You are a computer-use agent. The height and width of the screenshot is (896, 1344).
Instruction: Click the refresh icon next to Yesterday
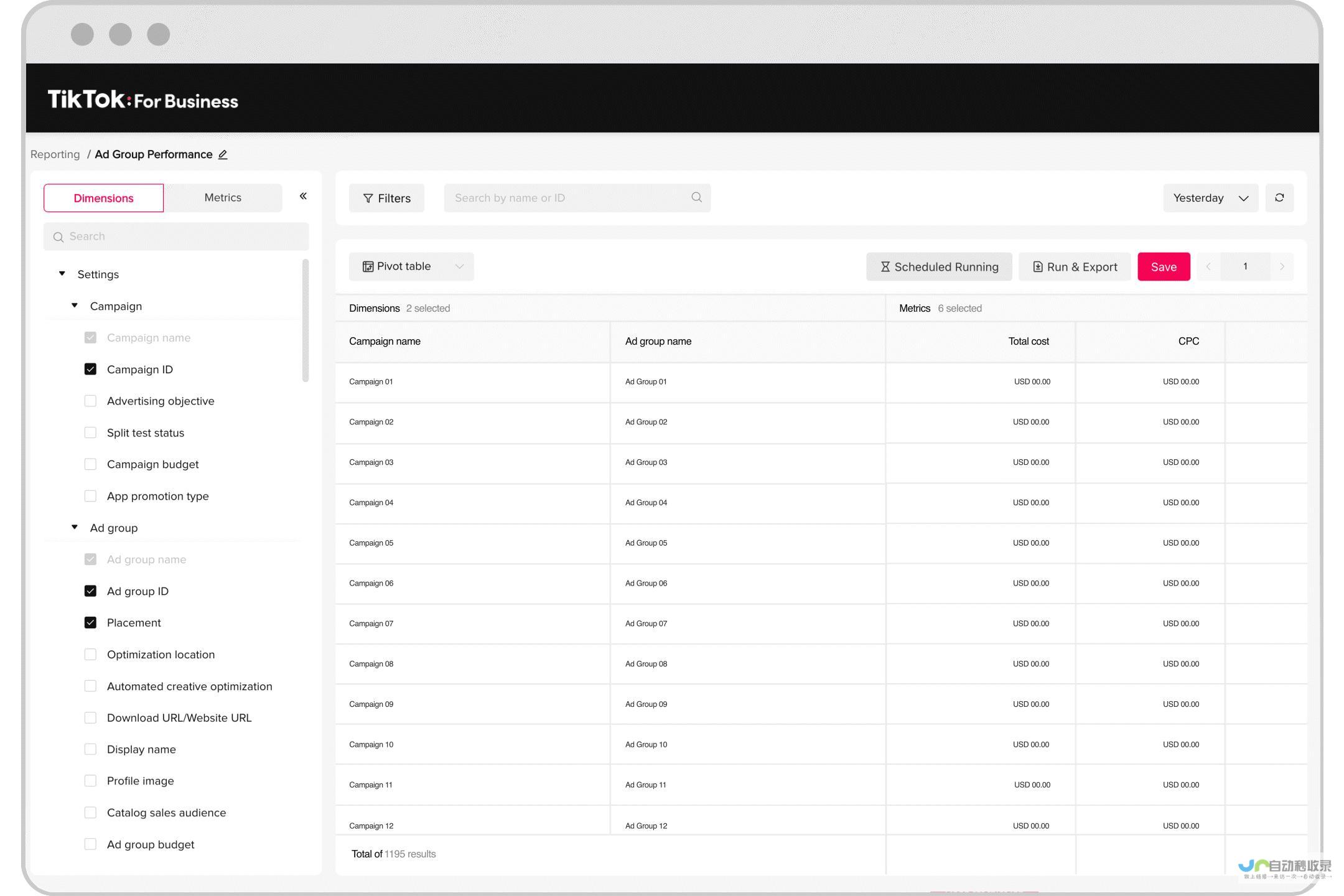(x=1279, y=198)
